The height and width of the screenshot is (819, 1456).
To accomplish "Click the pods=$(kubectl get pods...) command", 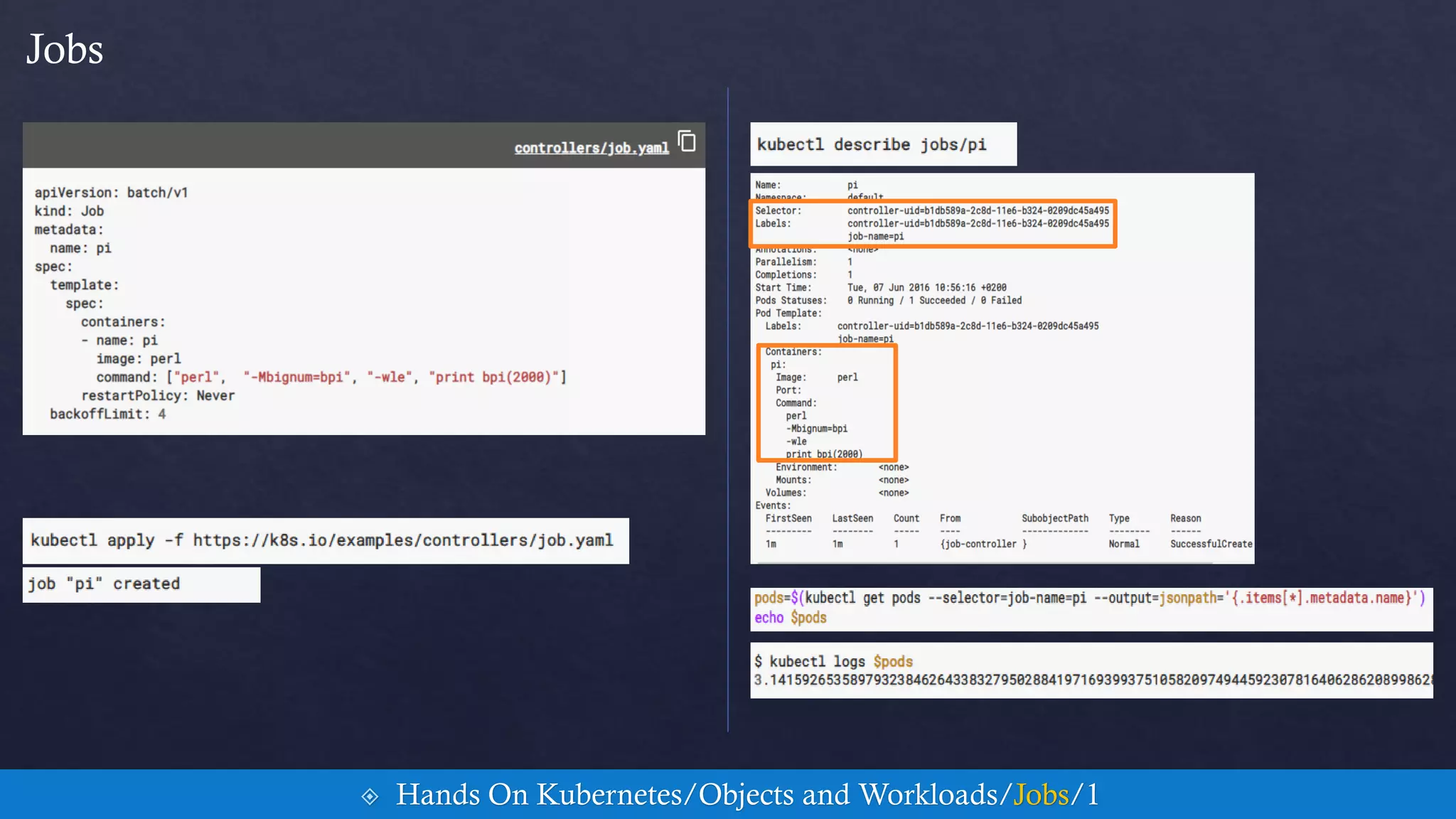I will tap(1090, 598).
